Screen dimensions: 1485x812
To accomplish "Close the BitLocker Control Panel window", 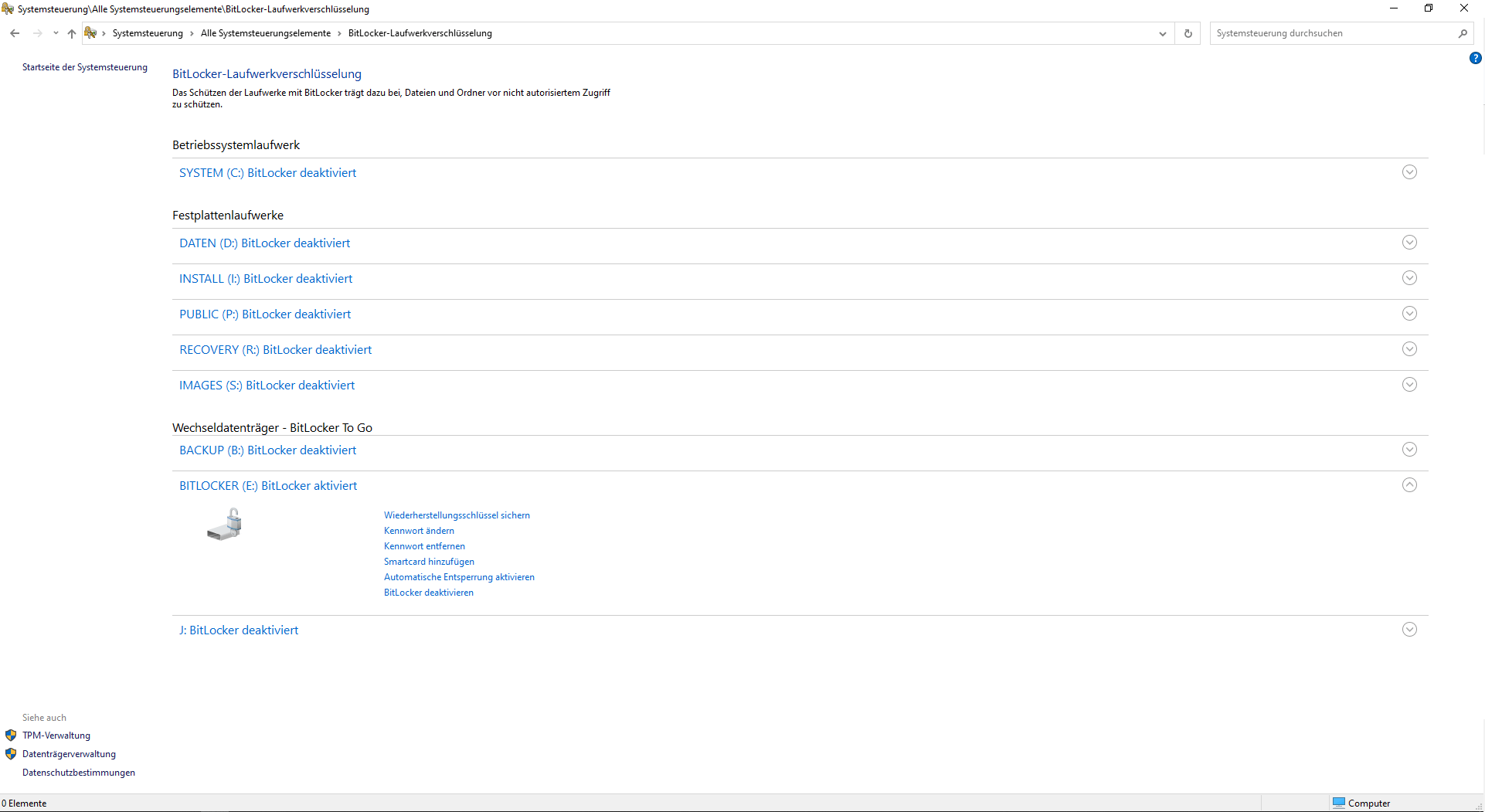I will [1464, 8].
